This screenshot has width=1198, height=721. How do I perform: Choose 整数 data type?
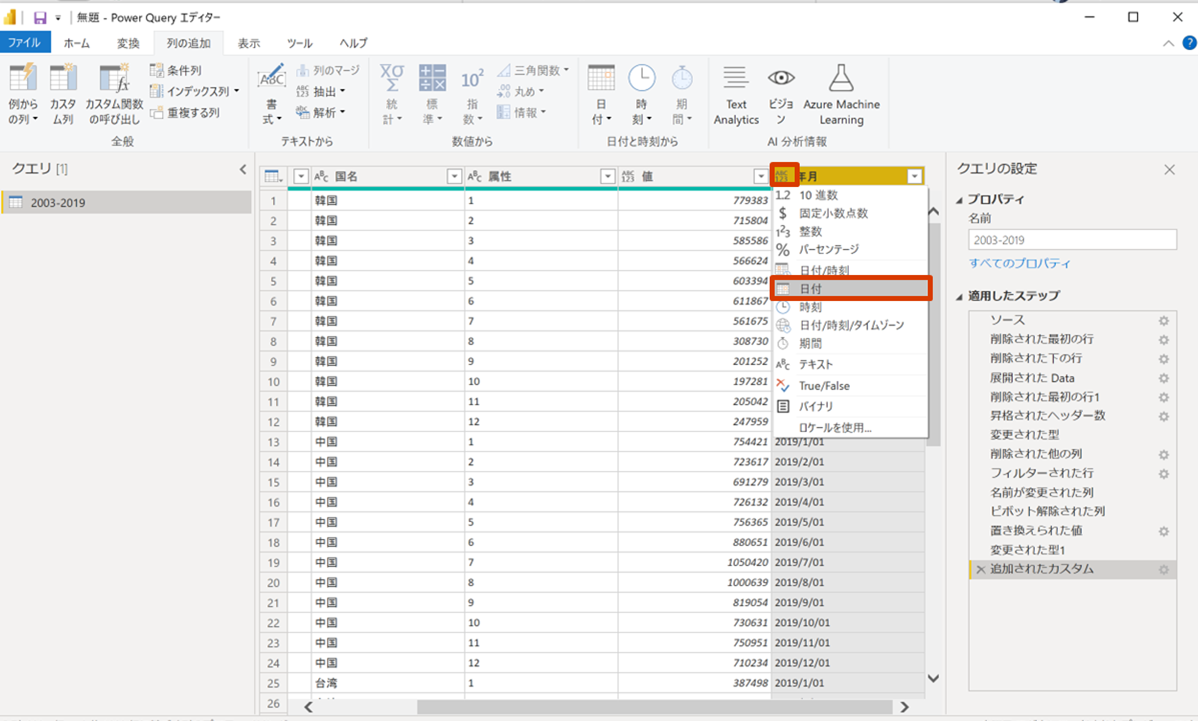tap(850, 231)
